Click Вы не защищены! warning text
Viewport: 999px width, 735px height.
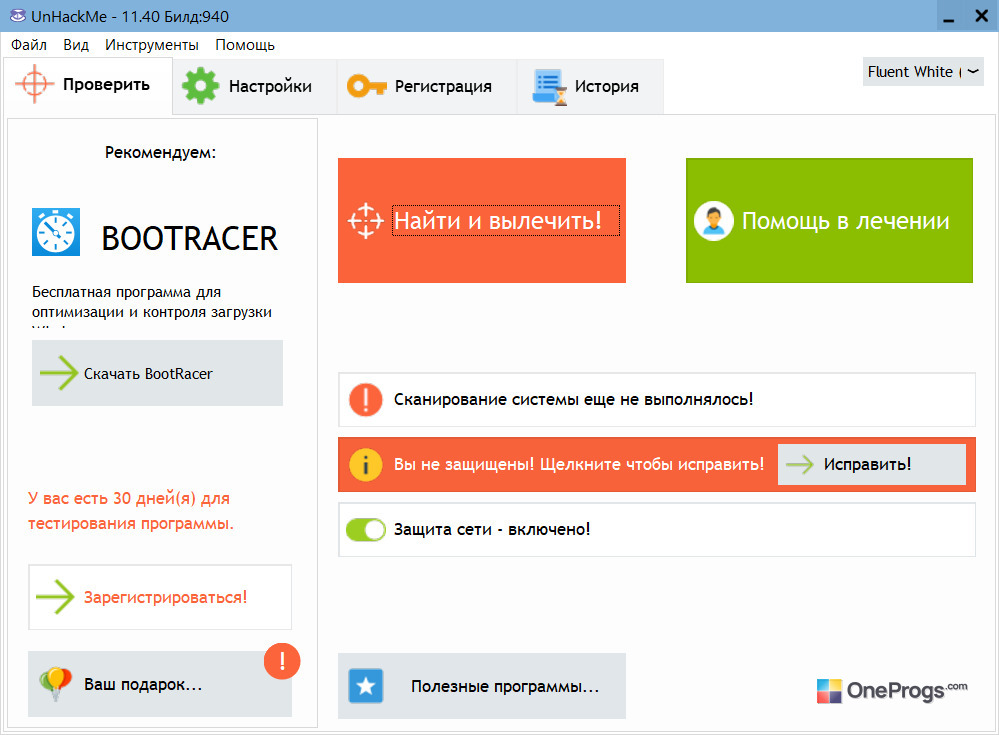click(579, 464)
